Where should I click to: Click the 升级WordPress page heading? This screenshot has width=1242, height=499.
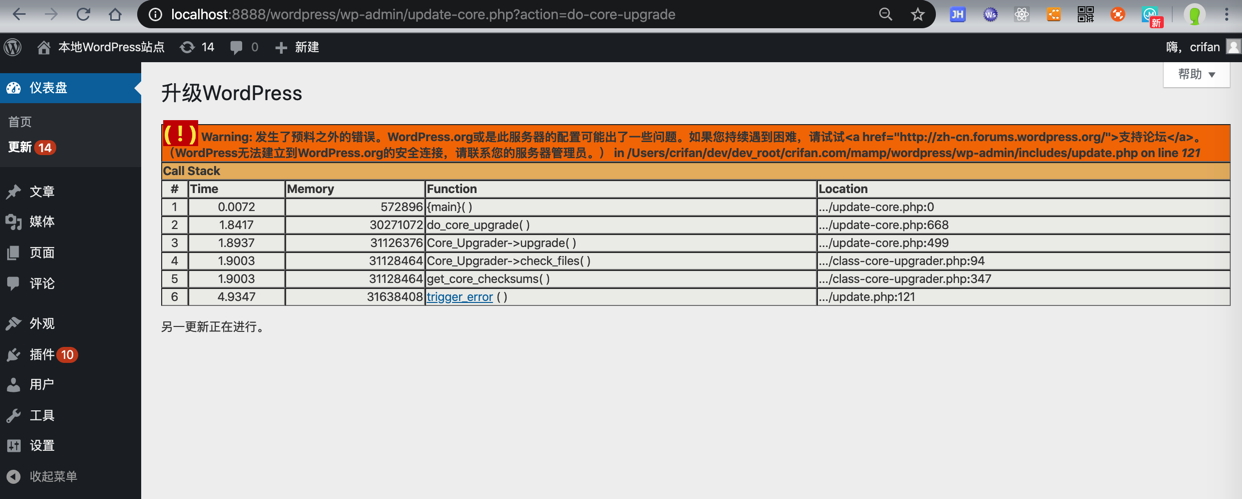click(x=232, y=93)
